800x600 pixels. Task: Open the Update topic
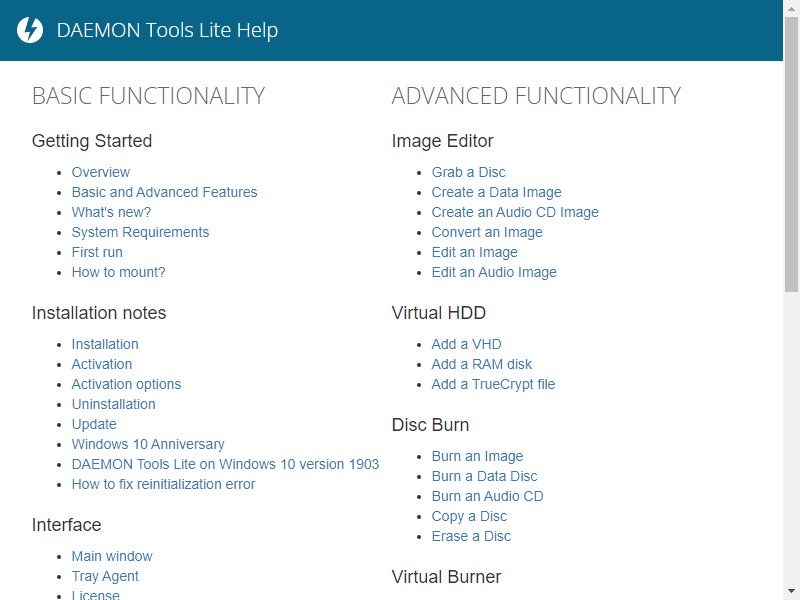[94, 424]
